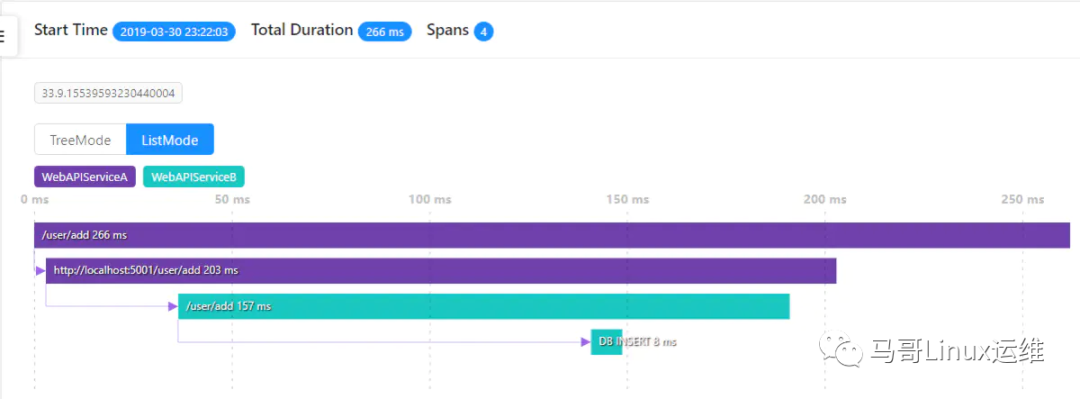The width and height of the screenshot is (1080, 399).
Task: Click the 250 ms timeline marker
Action: point(1022,200)
